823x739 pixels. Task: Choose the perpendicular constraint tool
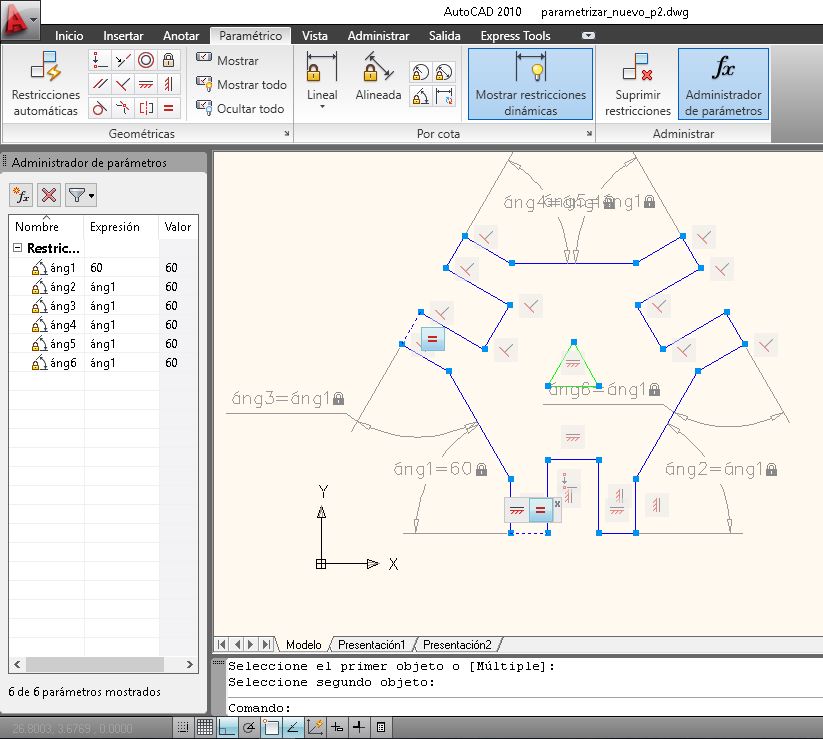(x=123, y=84)
